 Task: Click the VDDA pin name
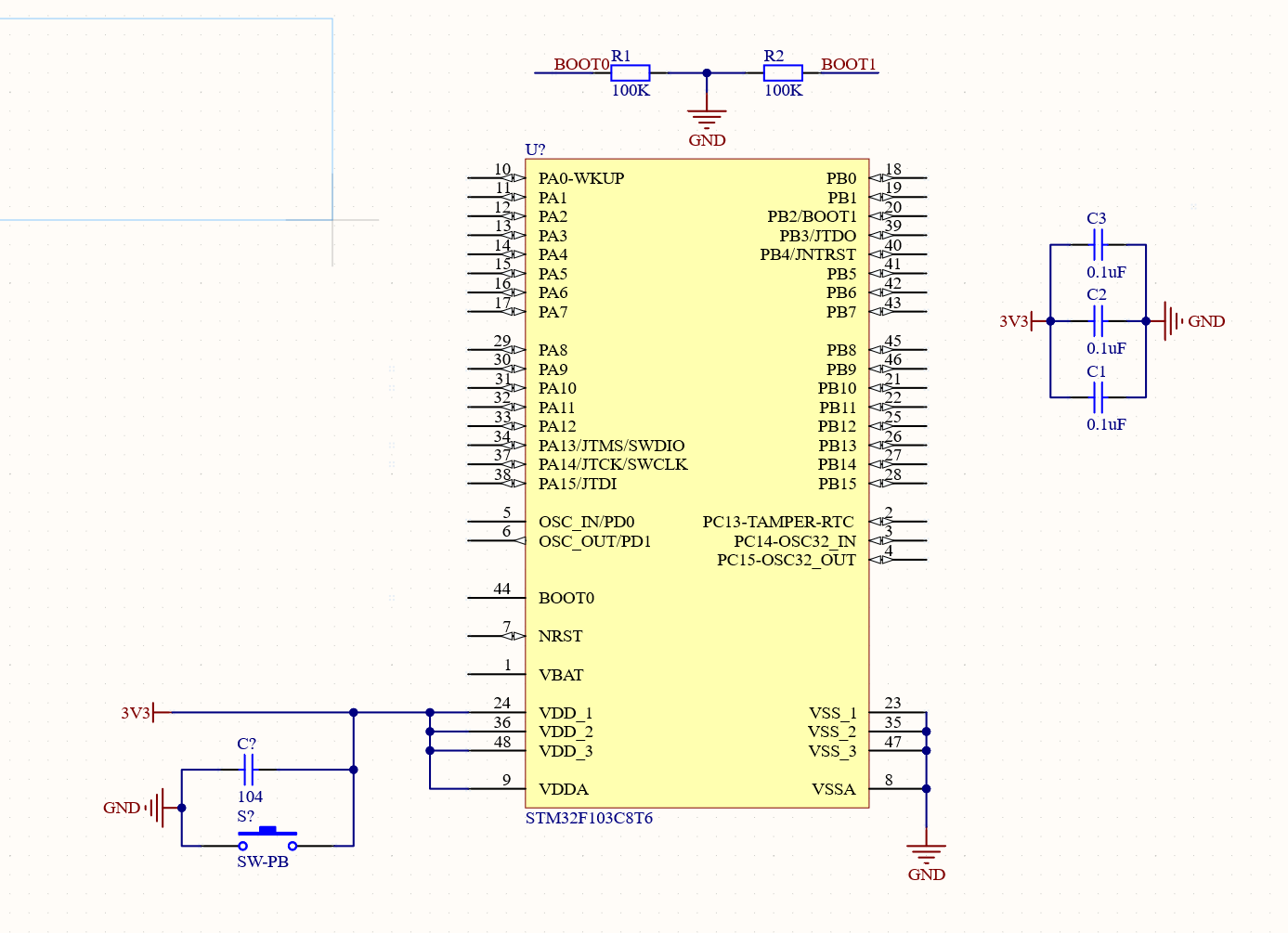coord(564,789)
